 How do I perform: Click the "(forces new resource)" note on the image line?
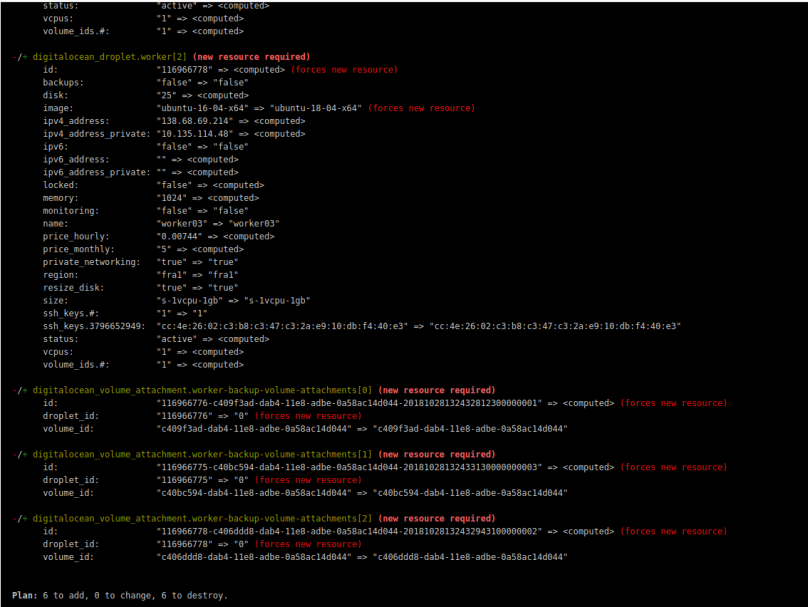(422, 108)
